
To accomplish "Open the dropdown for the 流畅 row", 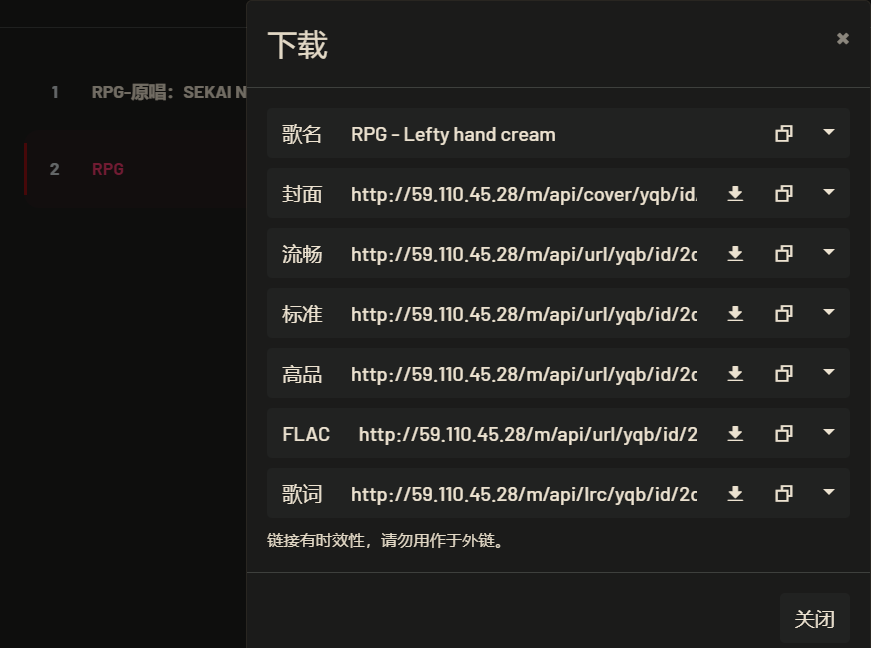I will 828,253.
